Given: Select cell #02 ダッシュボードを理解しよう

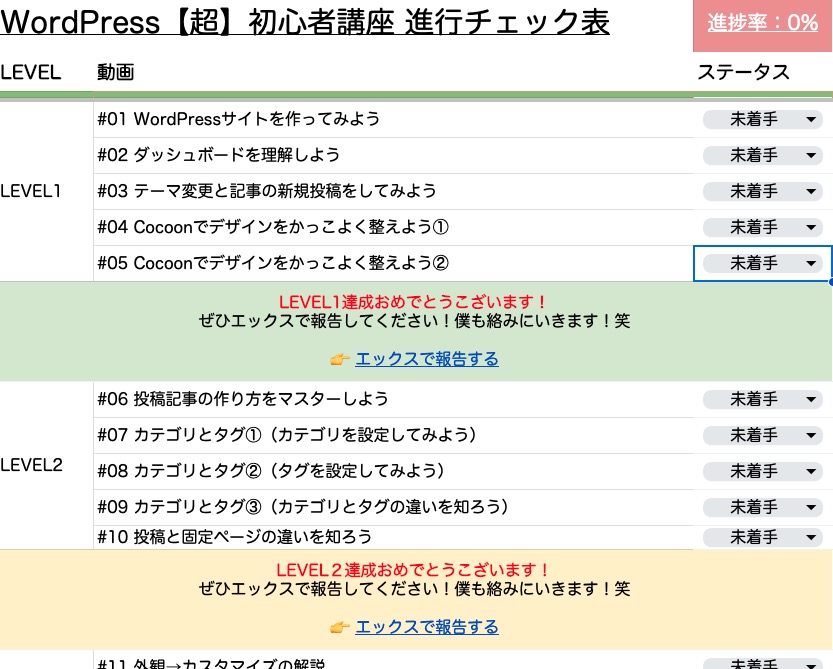Looking at the screenshot, I should pos(393,155).
